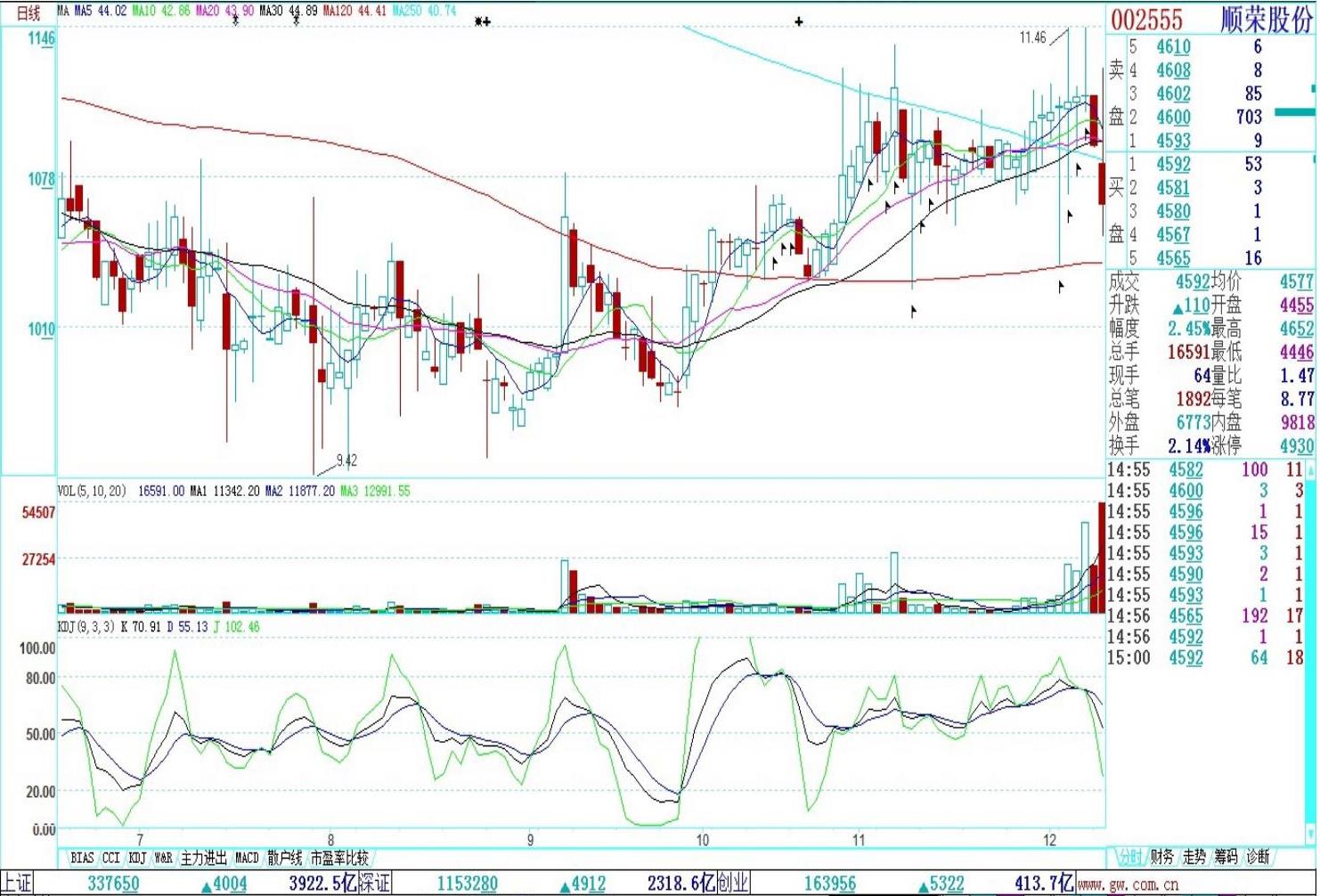Switch to the CCI indicator tab
This screenshot has height=896, width=1320.
(110, 859)
